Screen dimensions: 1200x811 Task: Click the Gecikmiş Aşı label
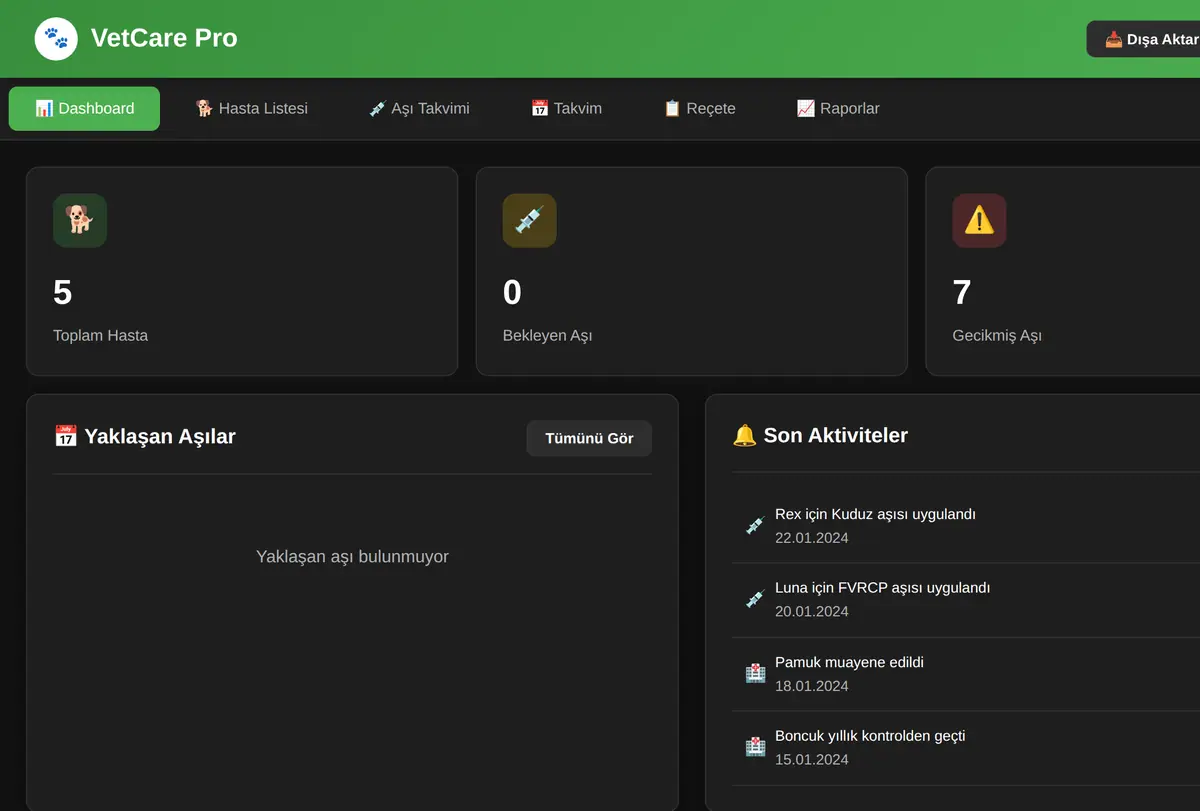point(997,335)
